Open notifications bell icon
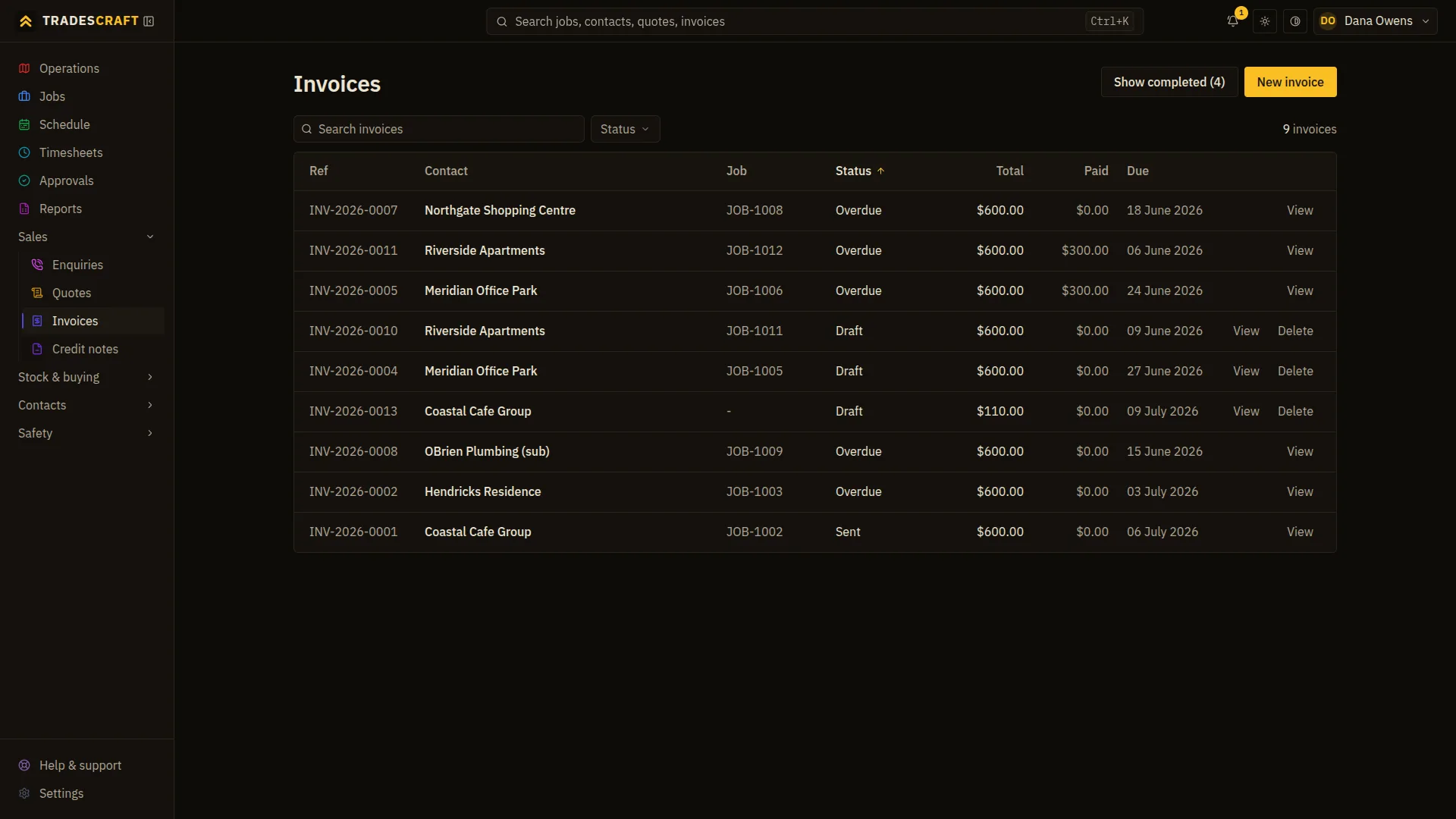The width and height of the screenshot is (1456, 819). 1233,21
